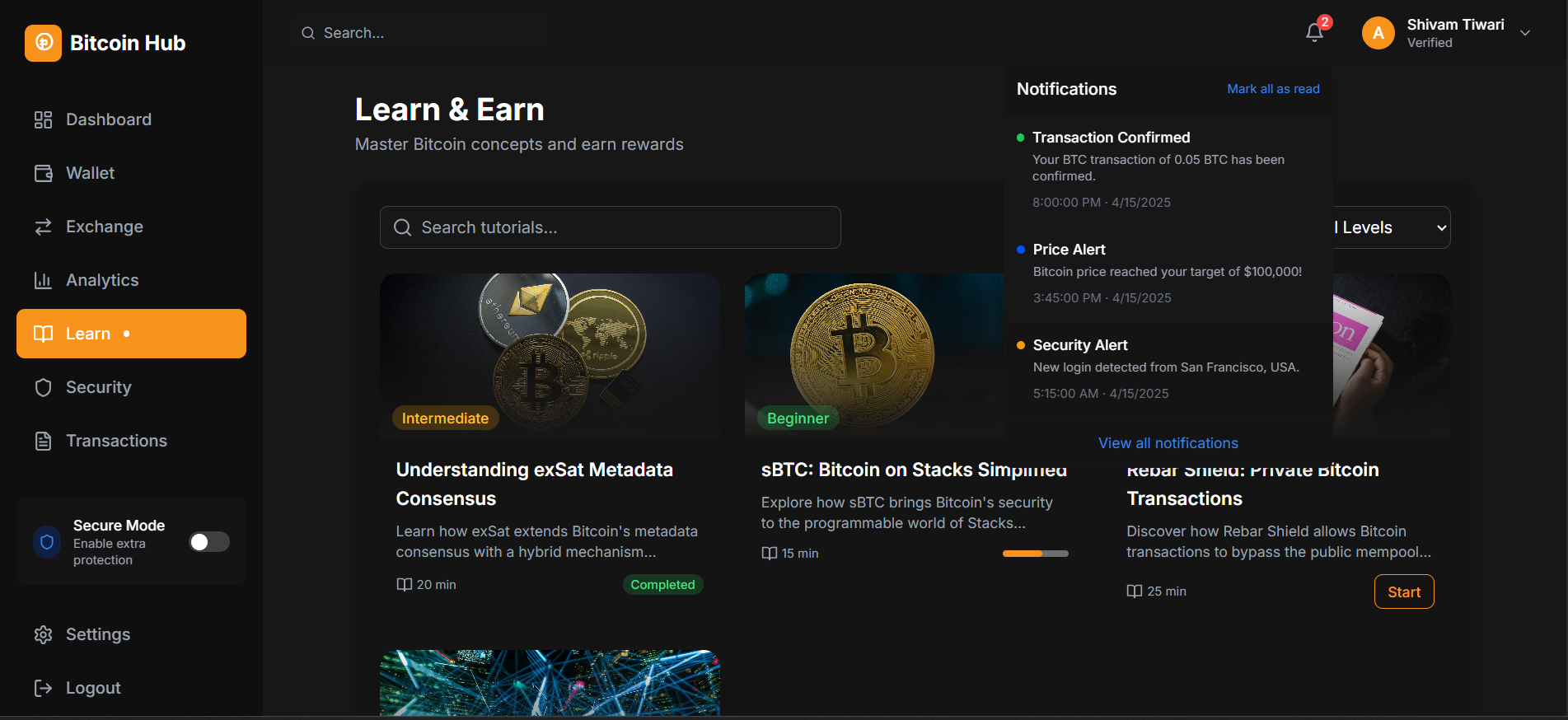Open the Levels filter dropdown
The image size is (1568, 720).
(1392, 227)
